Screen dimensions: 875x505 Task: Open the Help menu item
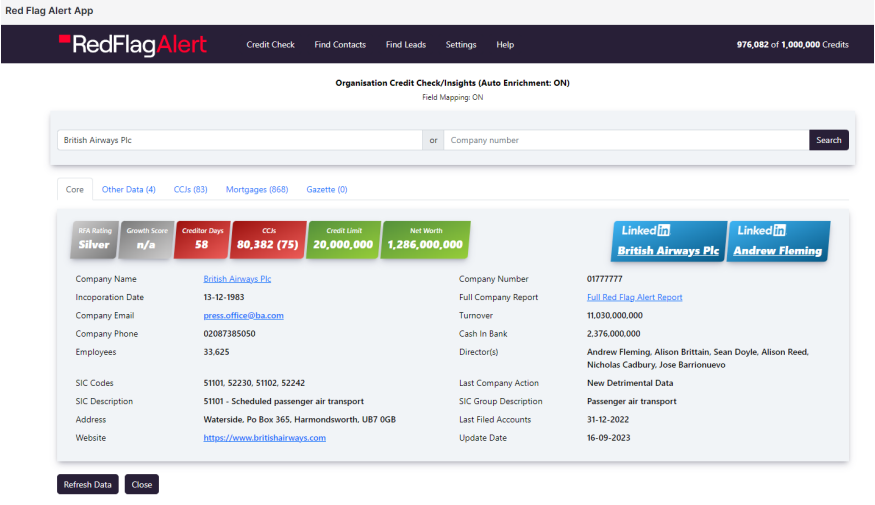pos(505,45)
